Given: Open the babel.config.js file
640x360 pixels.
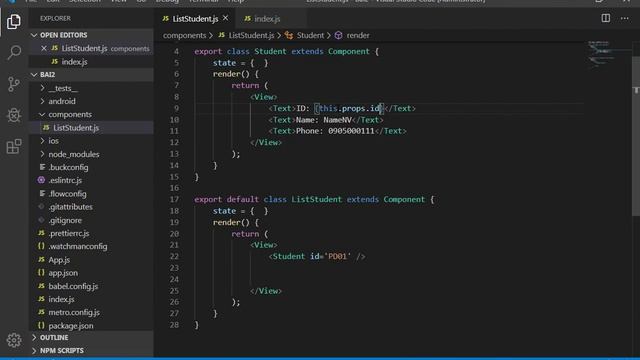Looking at the screenshot, I should (91, 286).
